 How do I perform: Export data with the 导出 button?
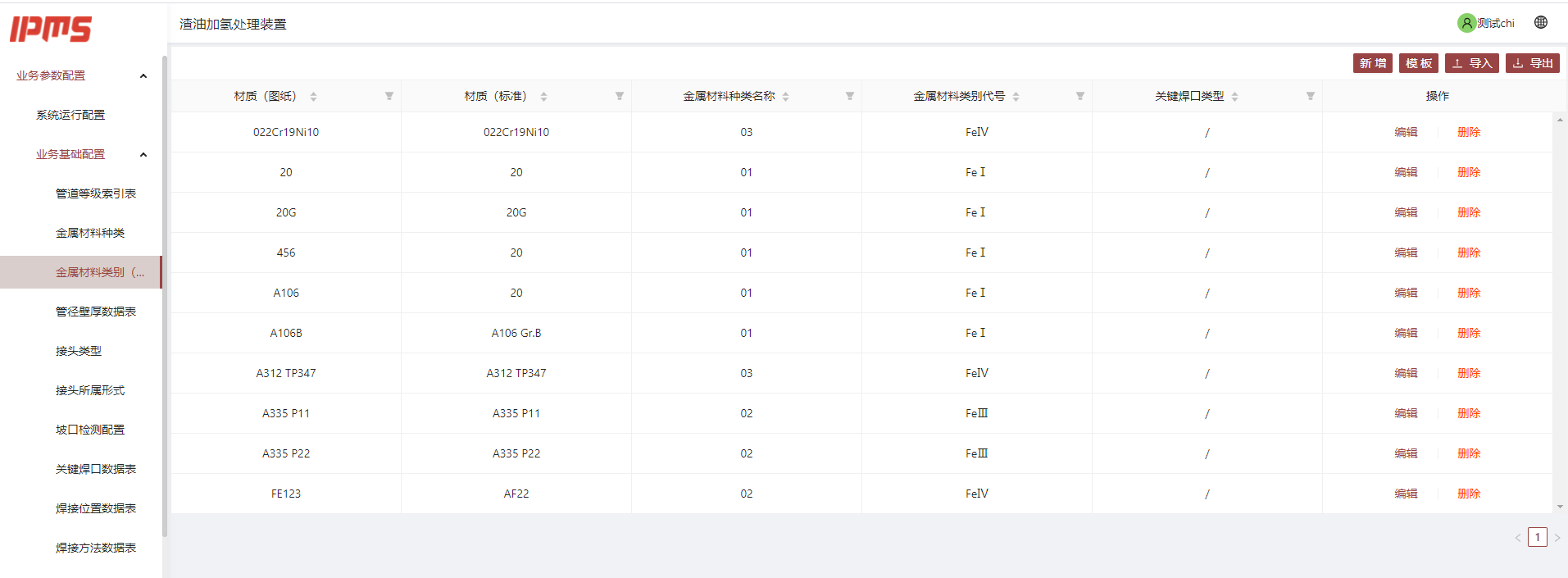click(x=1533, y=63)
